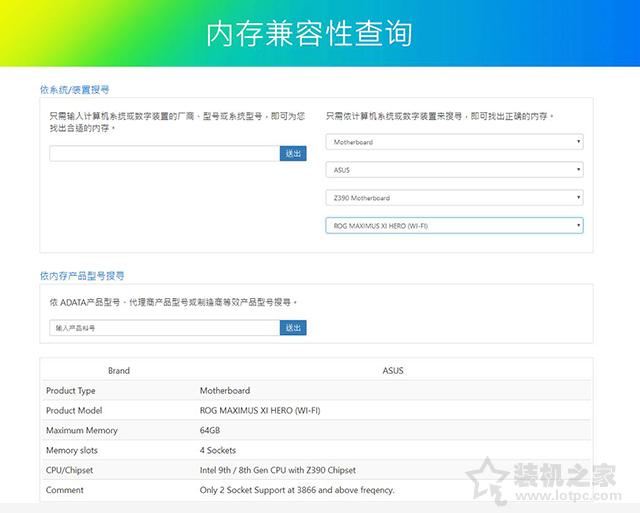Click the ADATA product number input field
This screenshot has height=513, width=640.
[164, 328]
